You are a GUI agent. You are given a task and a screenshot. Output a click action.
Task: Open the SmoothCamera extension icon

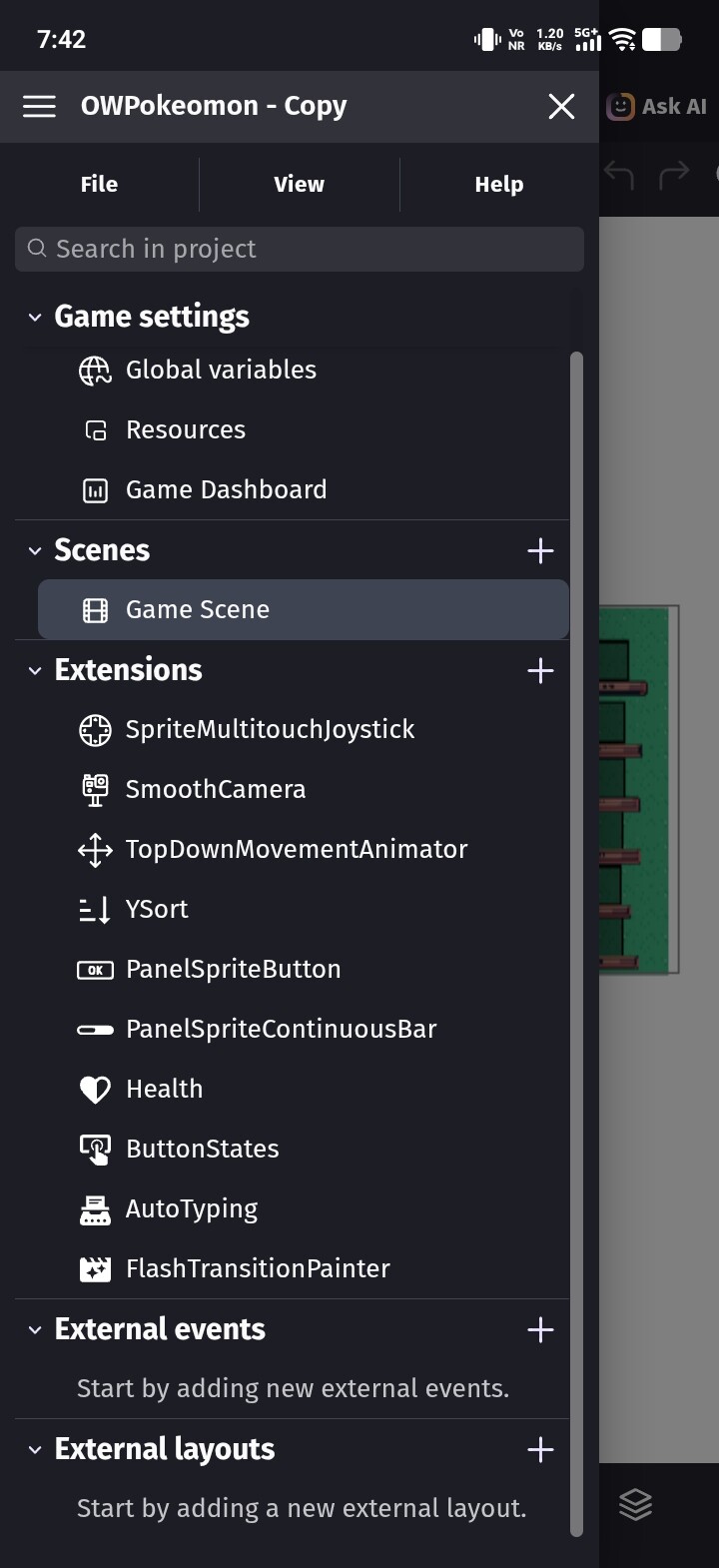(95, 790)
